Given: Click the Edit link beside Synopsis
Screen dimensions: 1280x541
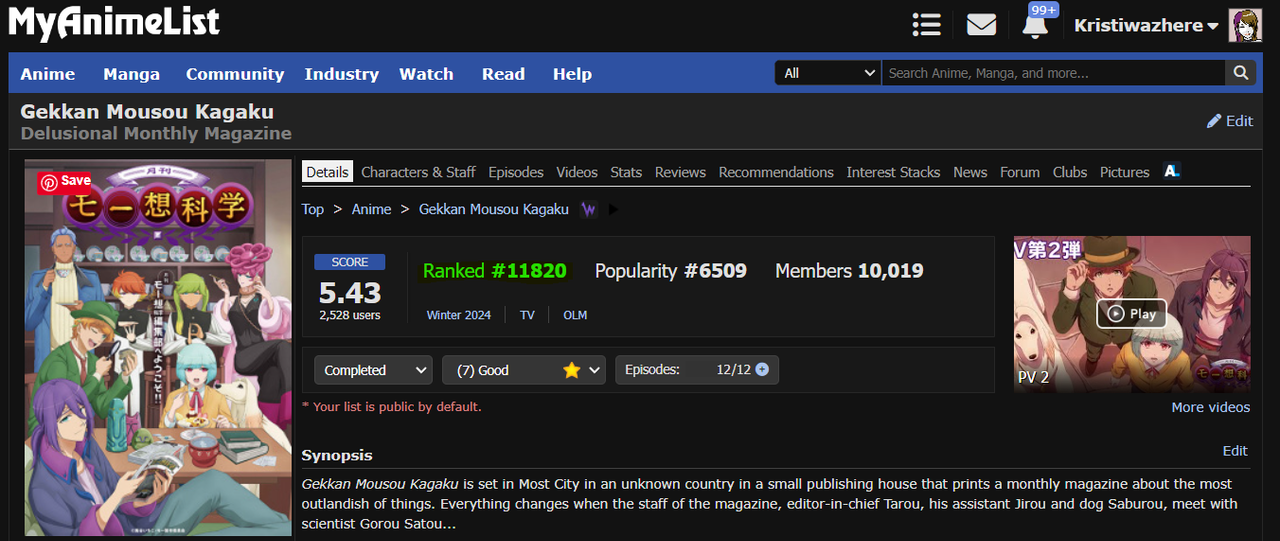Looking at the screenshot, I should [1235, 451].
